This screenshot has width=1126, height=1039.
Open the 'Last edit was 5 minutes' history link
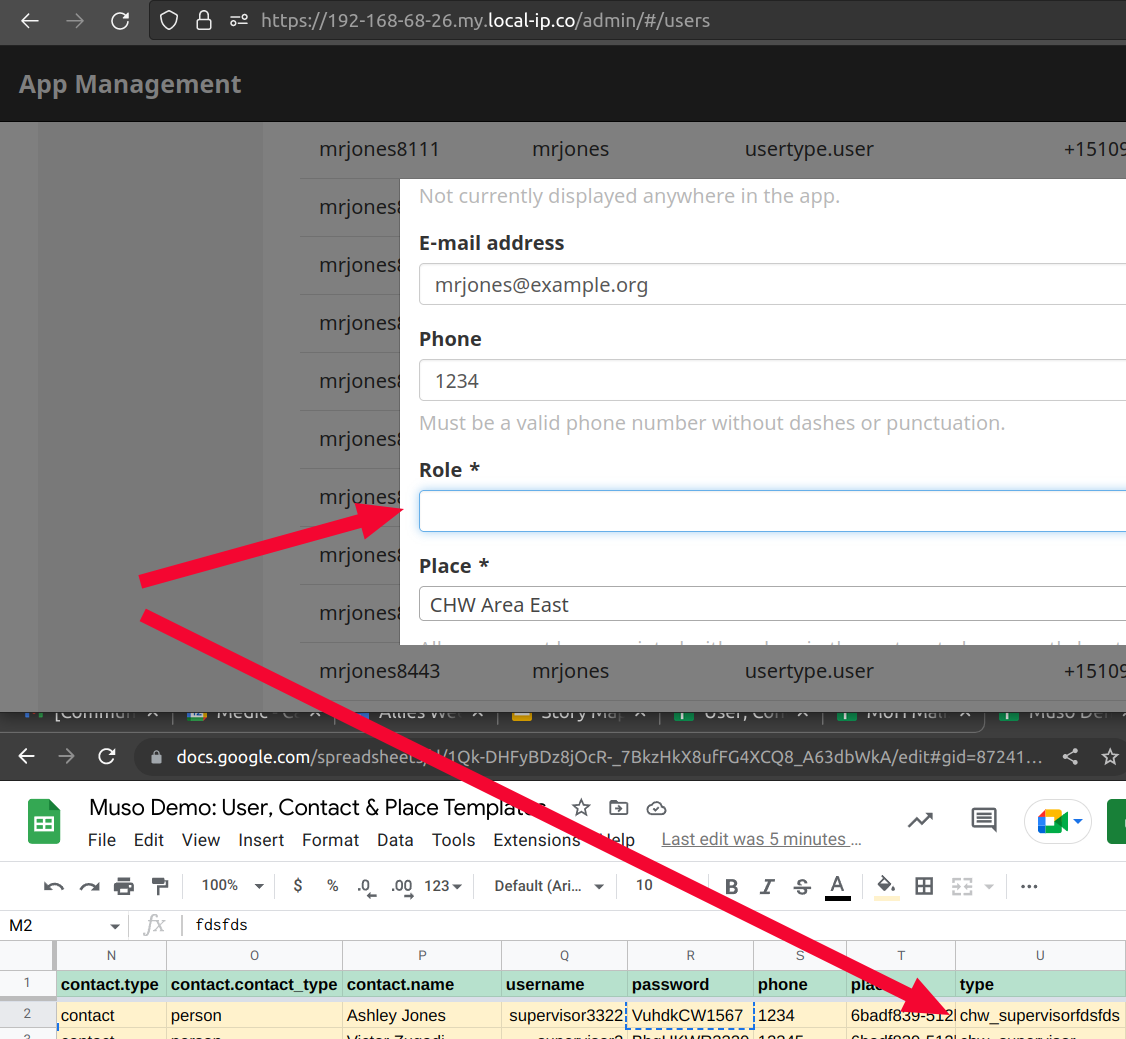[761, 839]
